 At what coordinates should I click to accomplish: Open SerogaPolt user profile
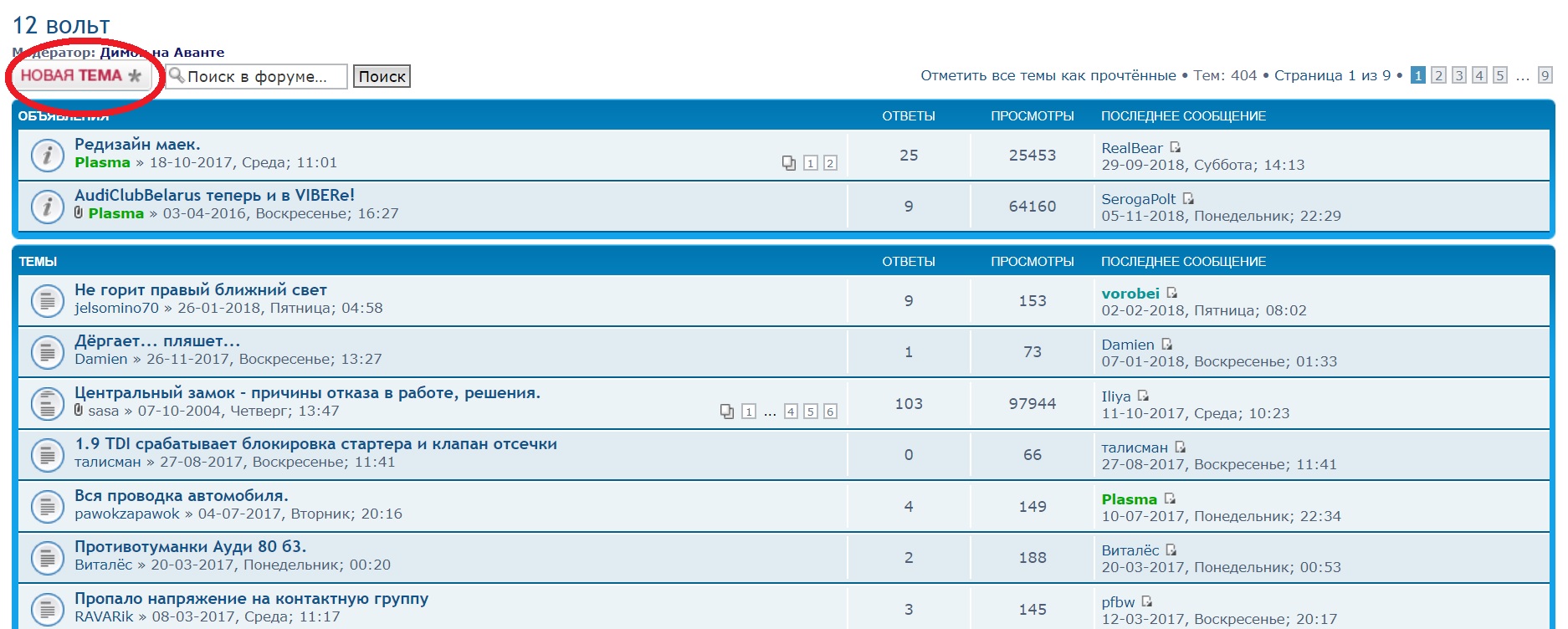[x=1139, y=199]
